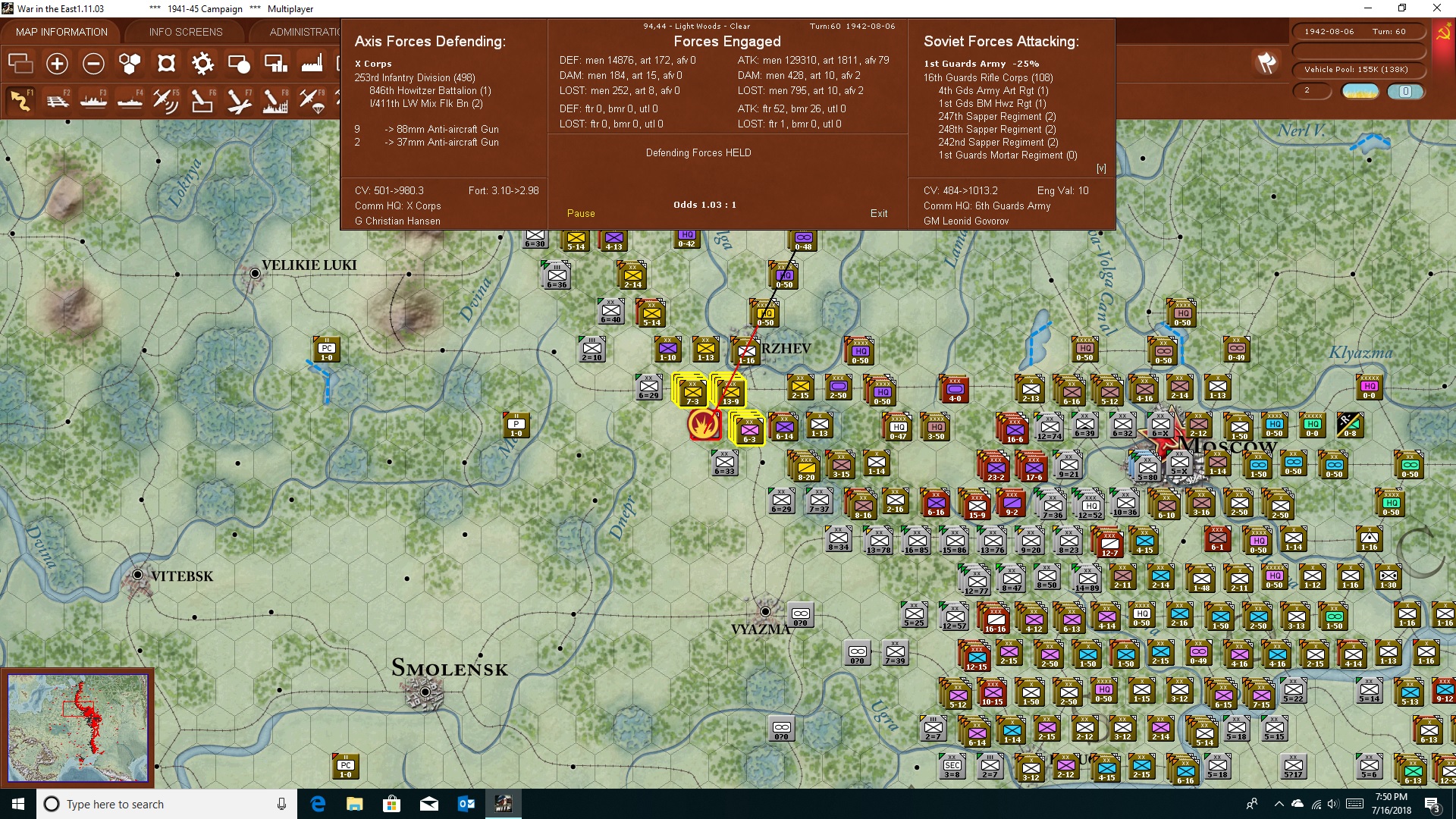
Task: Open the MAP INFORMATION tab
Action: pyautogui.click(x=61, y=32)
